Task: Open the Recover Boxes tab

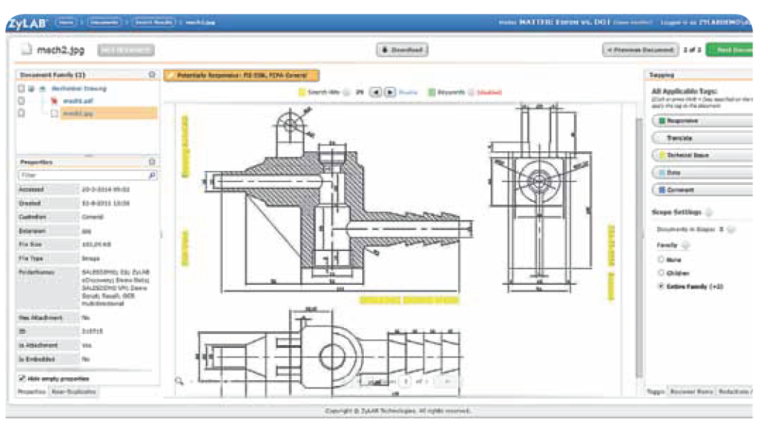Action: tap(694, 391)
